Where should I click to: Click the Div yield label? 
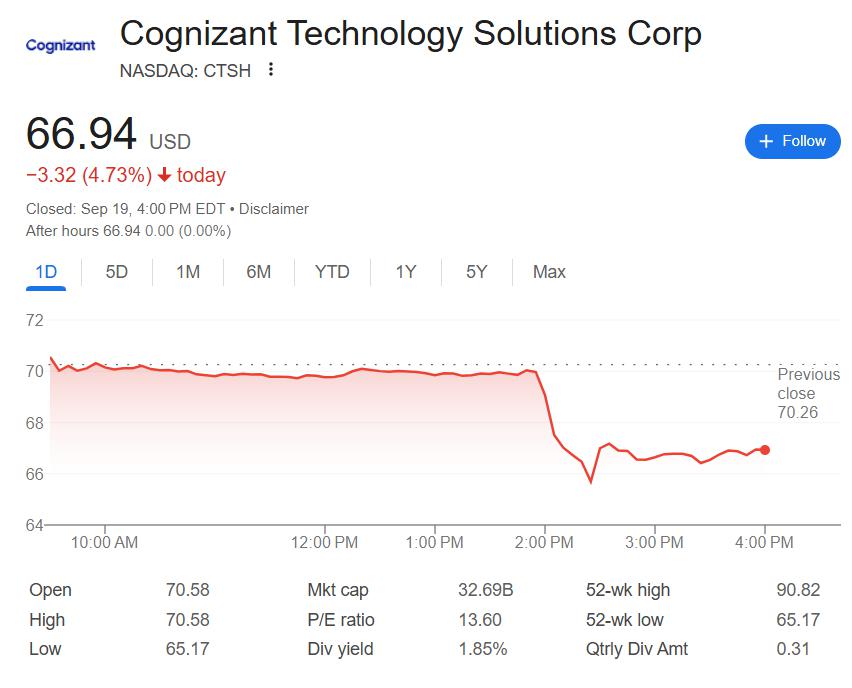[x=340, y=649]
